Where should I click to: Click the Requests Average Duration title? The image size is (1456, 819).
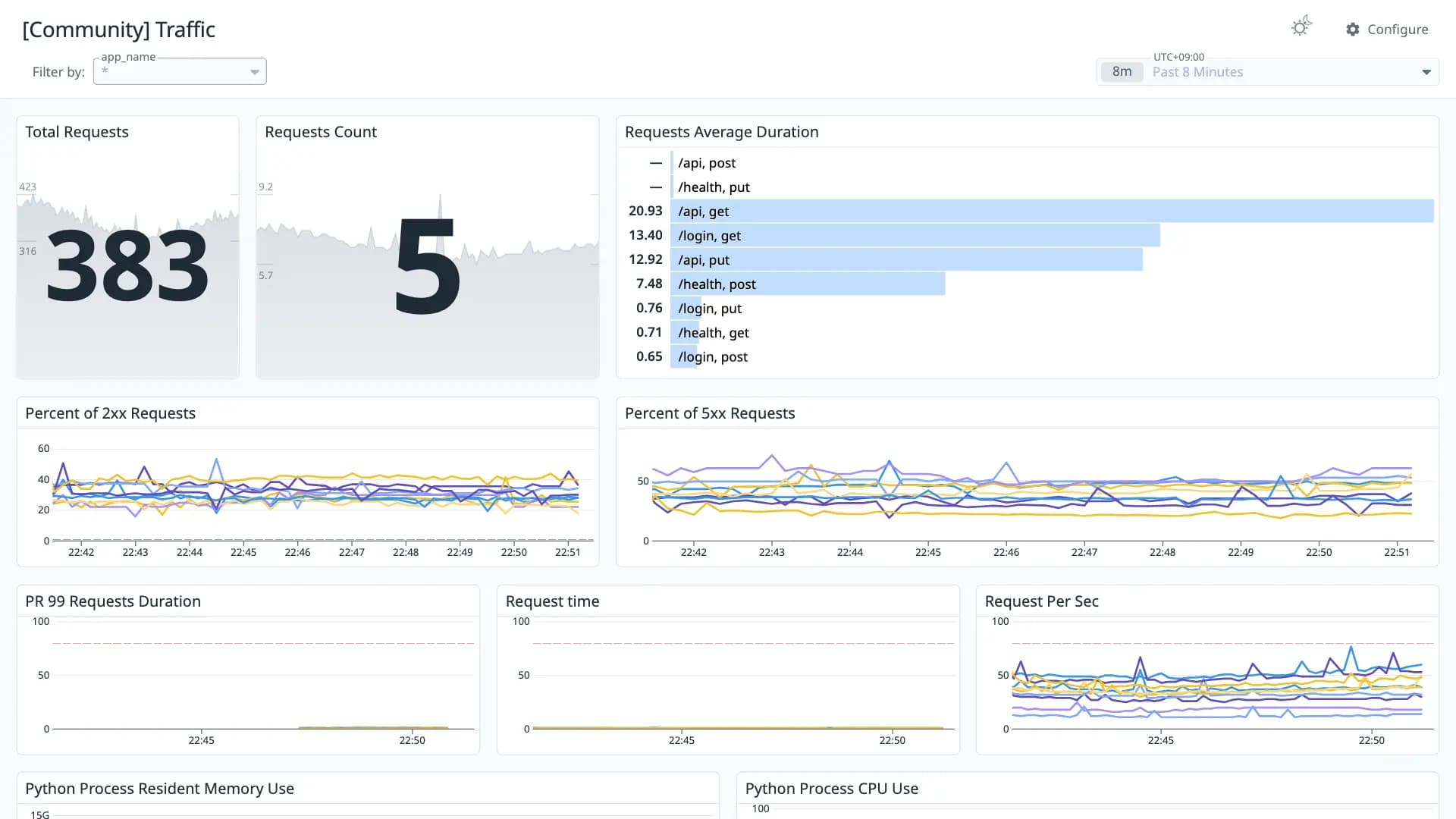point(722,132)
